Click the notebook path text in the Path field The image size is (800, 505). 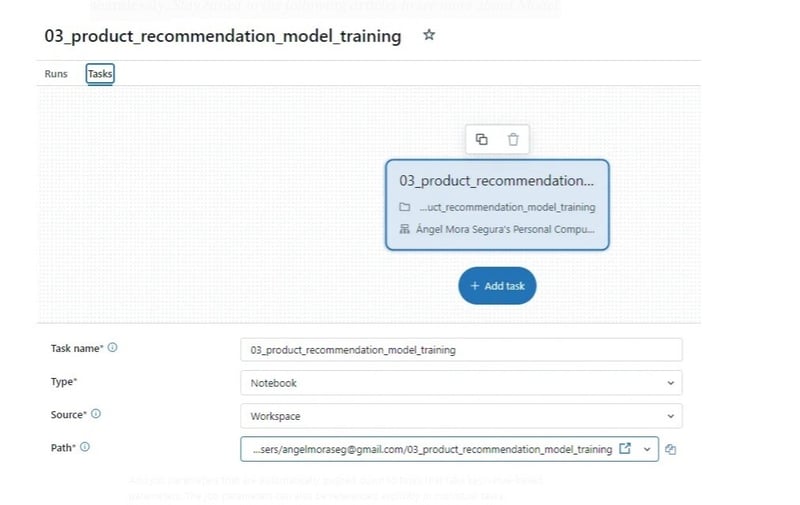click(x=432, y=450)
